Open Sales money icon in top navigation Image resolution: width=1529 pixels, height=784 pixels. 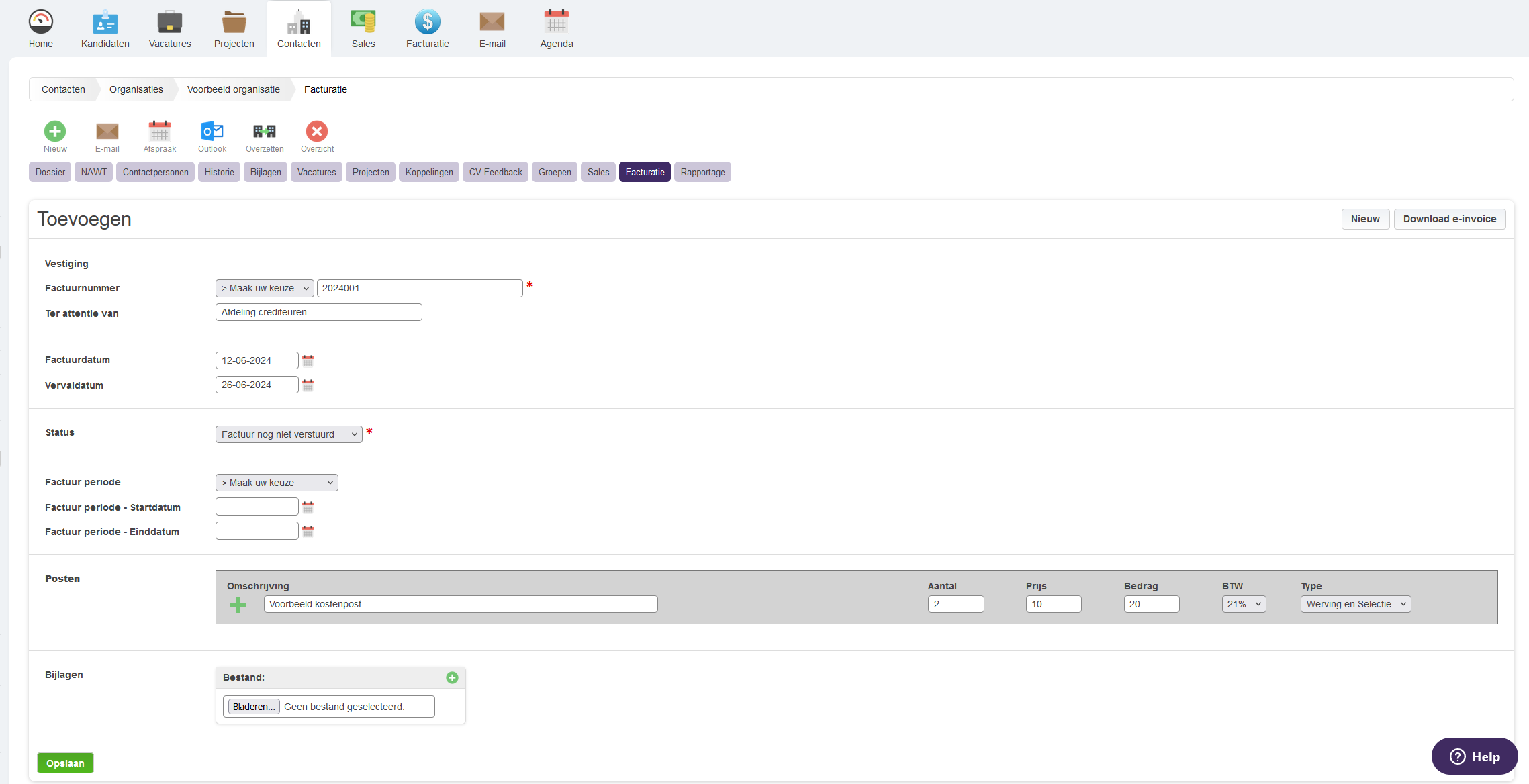coord(363,22)
